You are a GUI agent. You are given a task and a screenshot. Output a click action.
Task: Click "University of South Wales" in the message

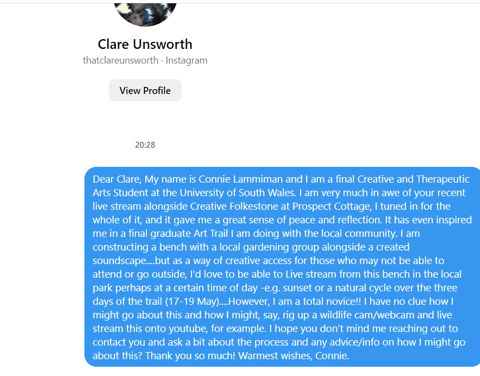click(237, 193)
